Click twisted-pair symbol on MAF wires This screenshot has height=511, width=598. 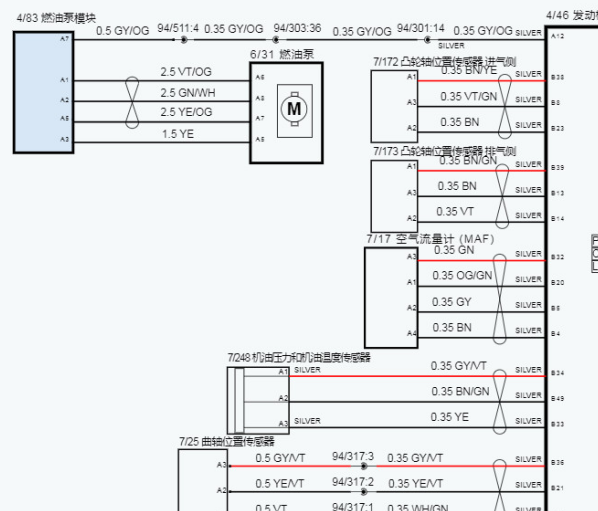(x=500, y=299)
